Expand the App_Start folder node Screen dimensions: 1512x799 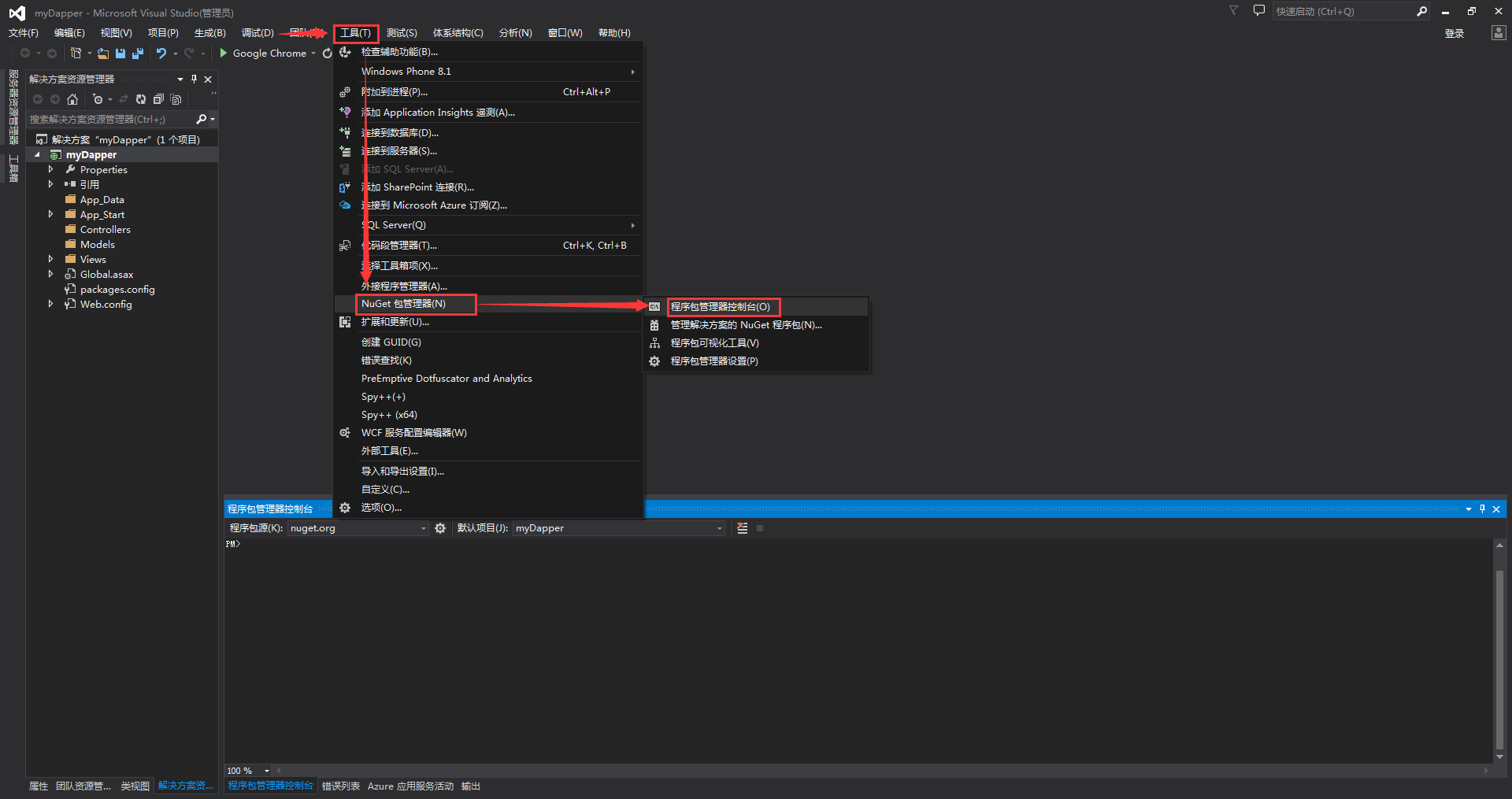point(50,214)
